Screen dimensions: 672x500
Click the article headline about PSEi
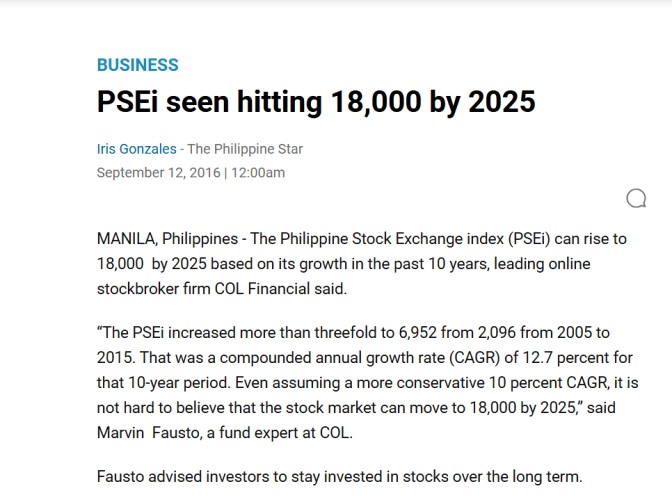316,102
